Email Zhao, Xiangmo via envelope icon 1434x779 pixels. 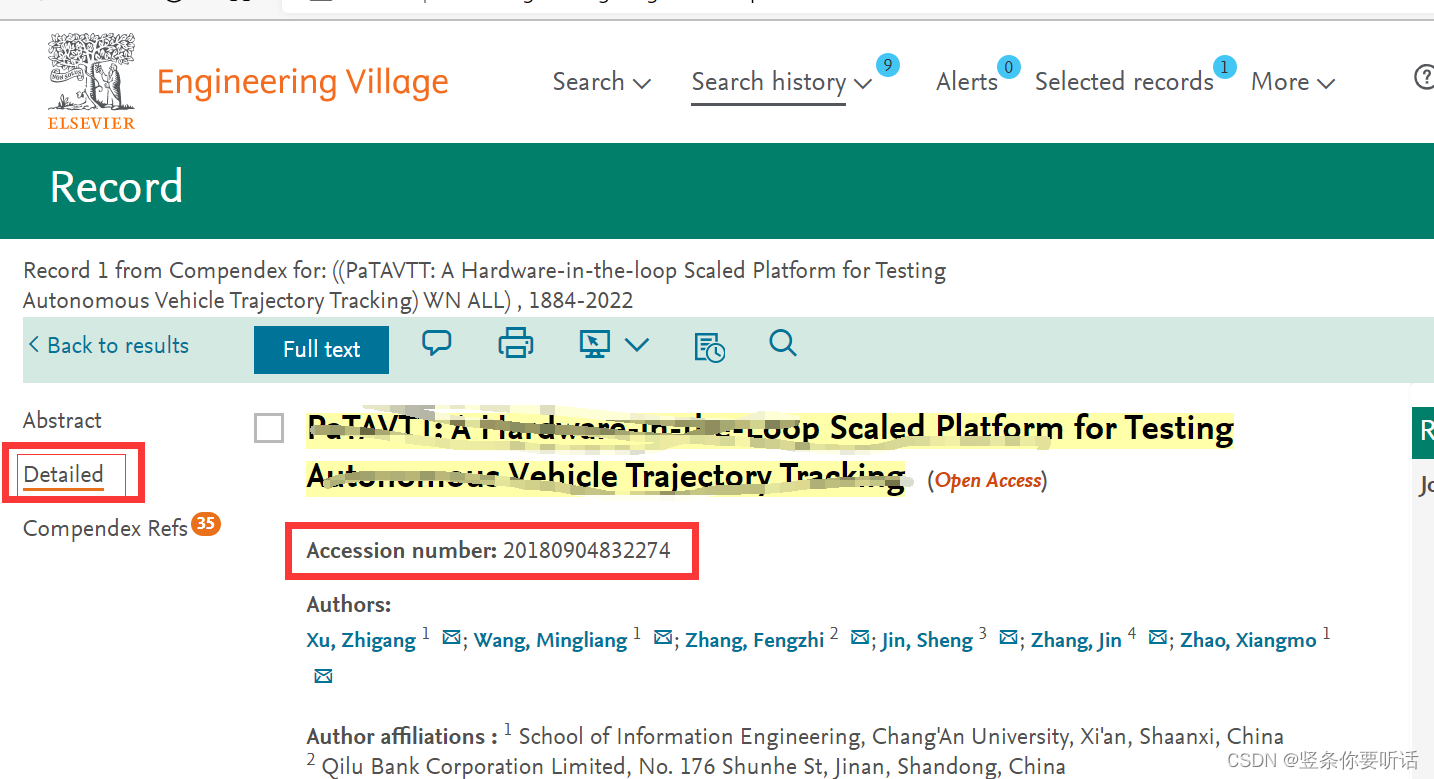tap(323, 677)
